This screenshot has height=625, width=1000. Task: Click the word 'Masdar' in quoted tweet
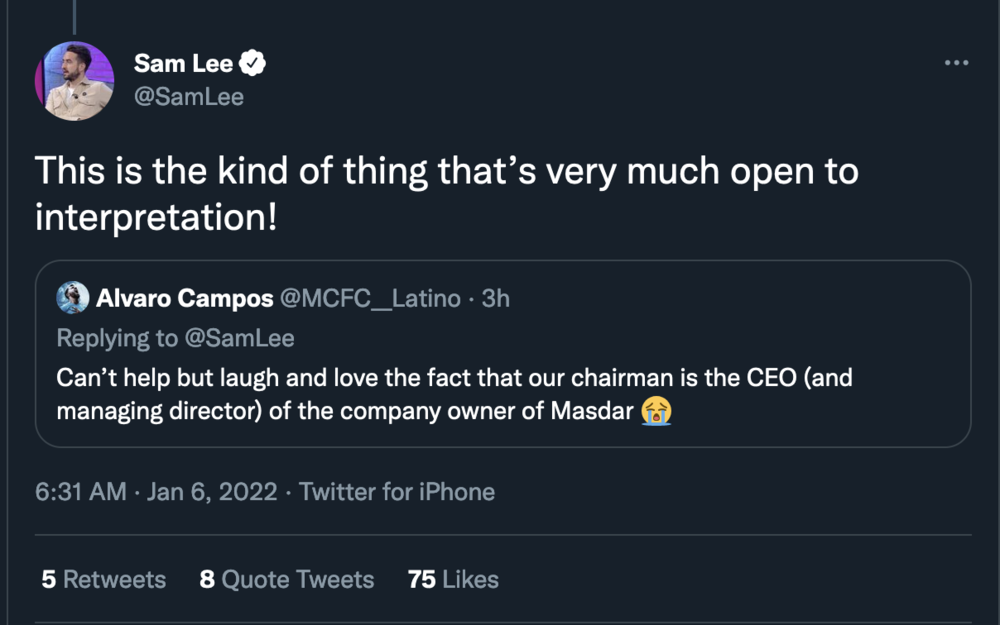click(592, 410)
